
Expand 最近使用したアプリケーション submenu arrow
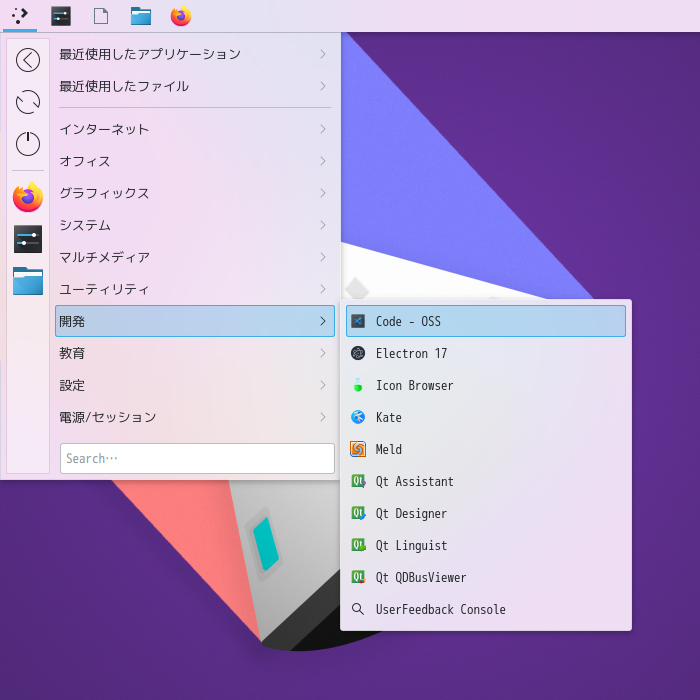point(323,54)
